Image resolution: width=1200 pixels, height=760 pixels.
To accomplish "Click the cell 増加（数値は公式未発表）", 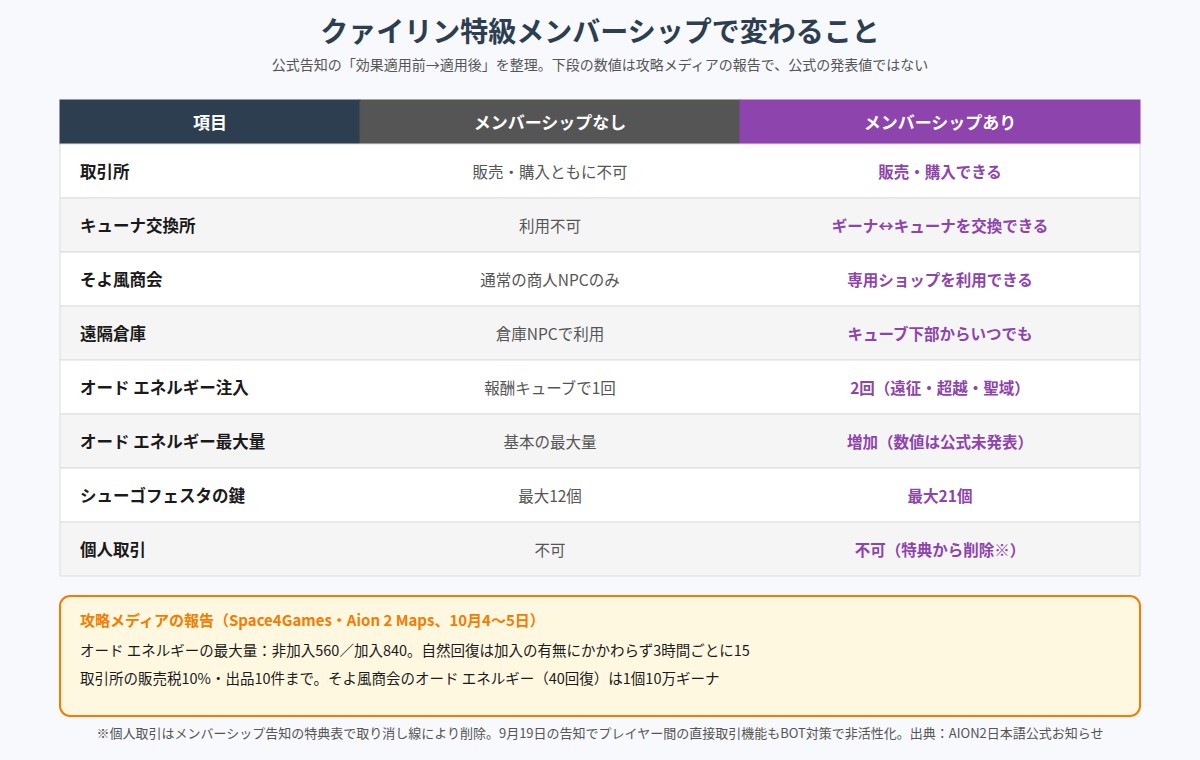I will click(x=940, y=442).
